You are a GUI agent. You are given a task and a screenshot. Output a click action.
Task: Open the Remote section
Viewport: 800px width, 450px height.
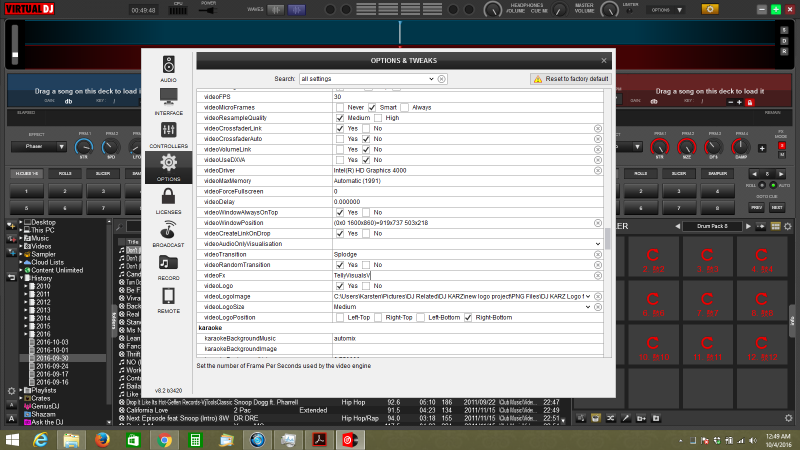(168, 299)
